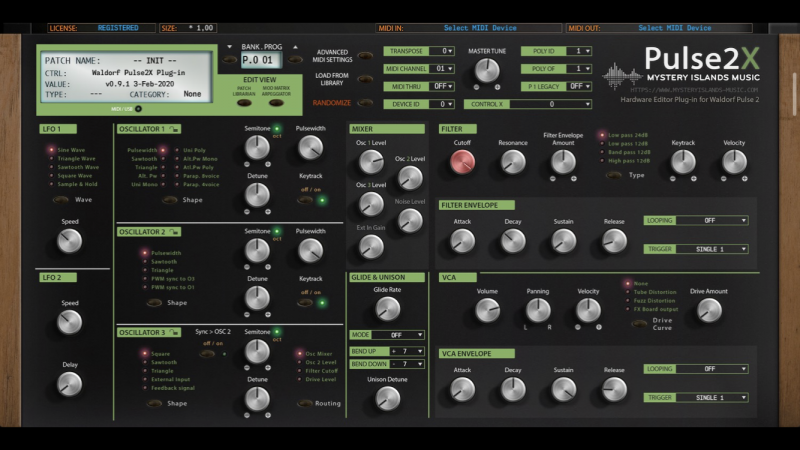Select Low pass 12dB filter type

point(628,143)
